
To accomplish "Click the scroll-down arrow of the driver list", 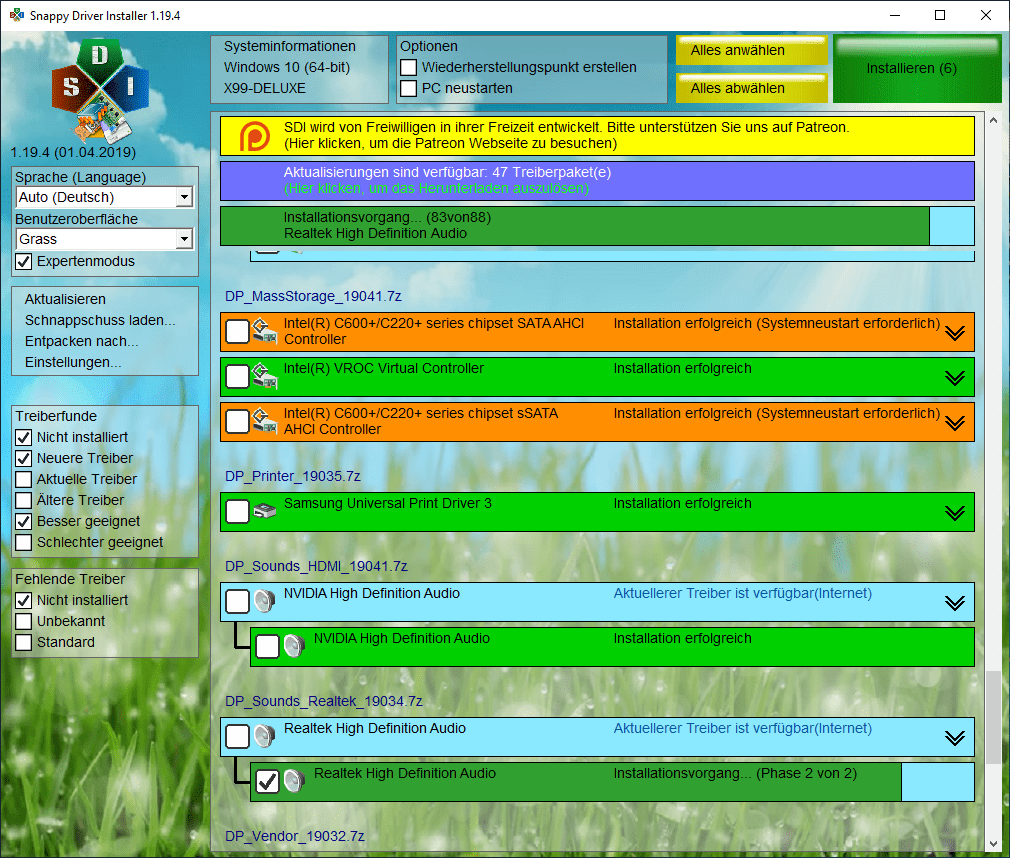I will (993, 842).
